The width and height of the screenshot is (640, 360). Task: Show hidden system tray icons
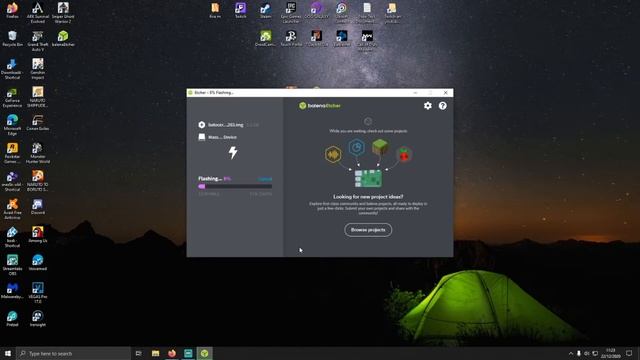(571, 353)
